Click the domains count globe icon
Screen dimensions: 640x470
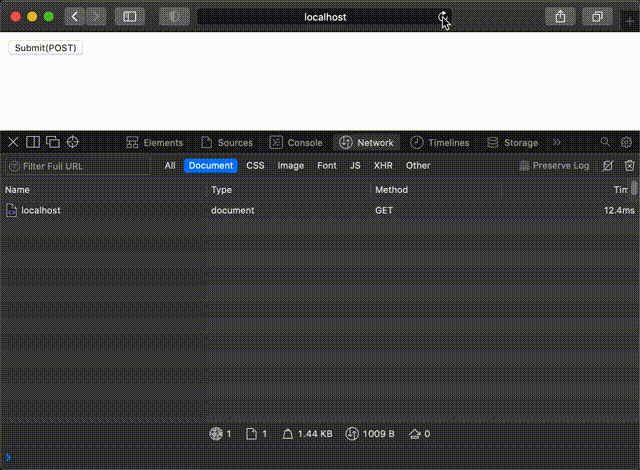tap(216, 434)
